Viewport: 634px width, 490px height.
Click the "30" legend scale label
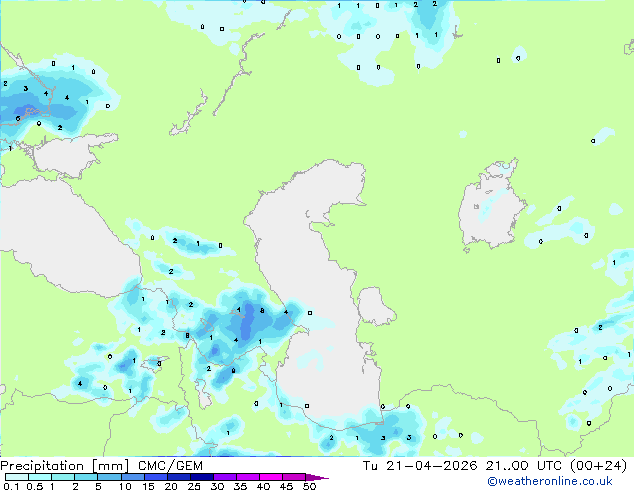[217, 486]
